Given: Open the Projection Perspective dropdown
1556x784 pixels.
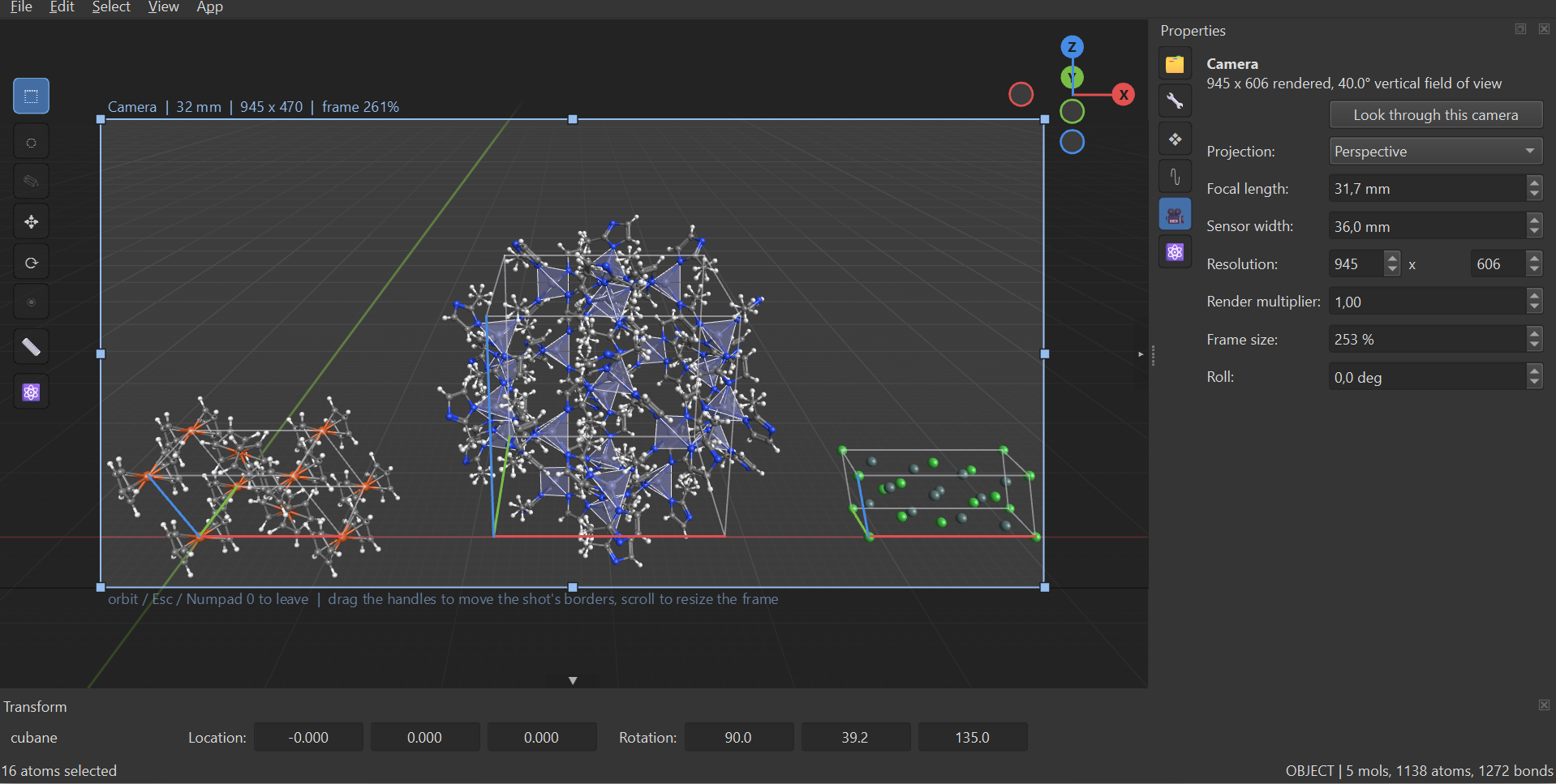Looking at the screenshot, I should [x=1435, y=152].
